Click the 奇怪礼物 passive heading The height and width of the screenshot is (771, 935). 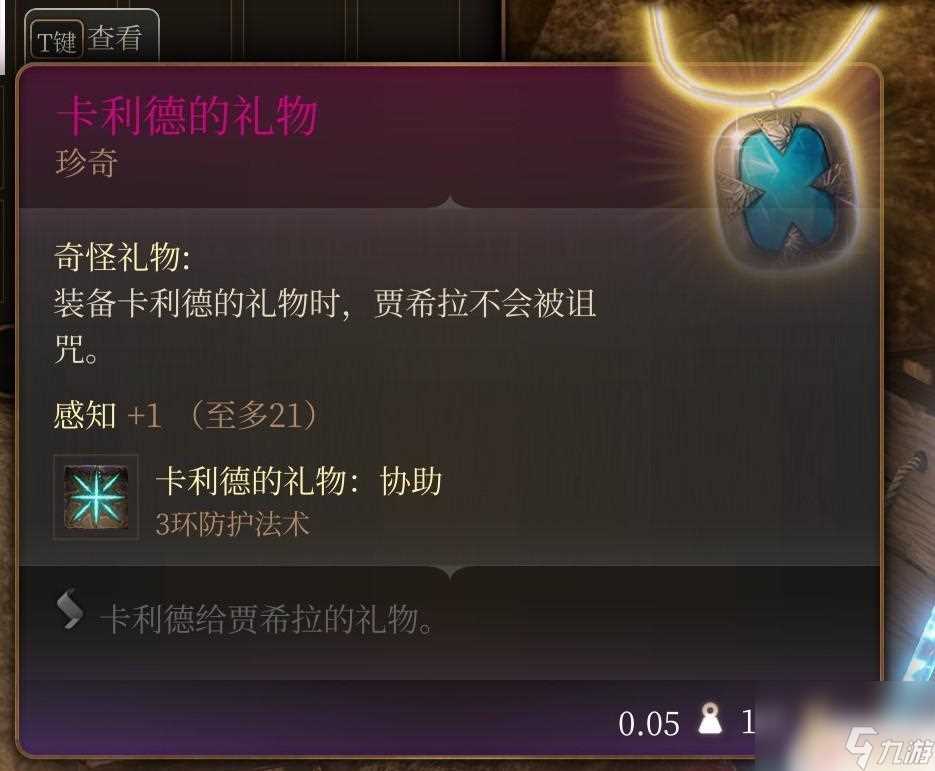coord(122,258)
